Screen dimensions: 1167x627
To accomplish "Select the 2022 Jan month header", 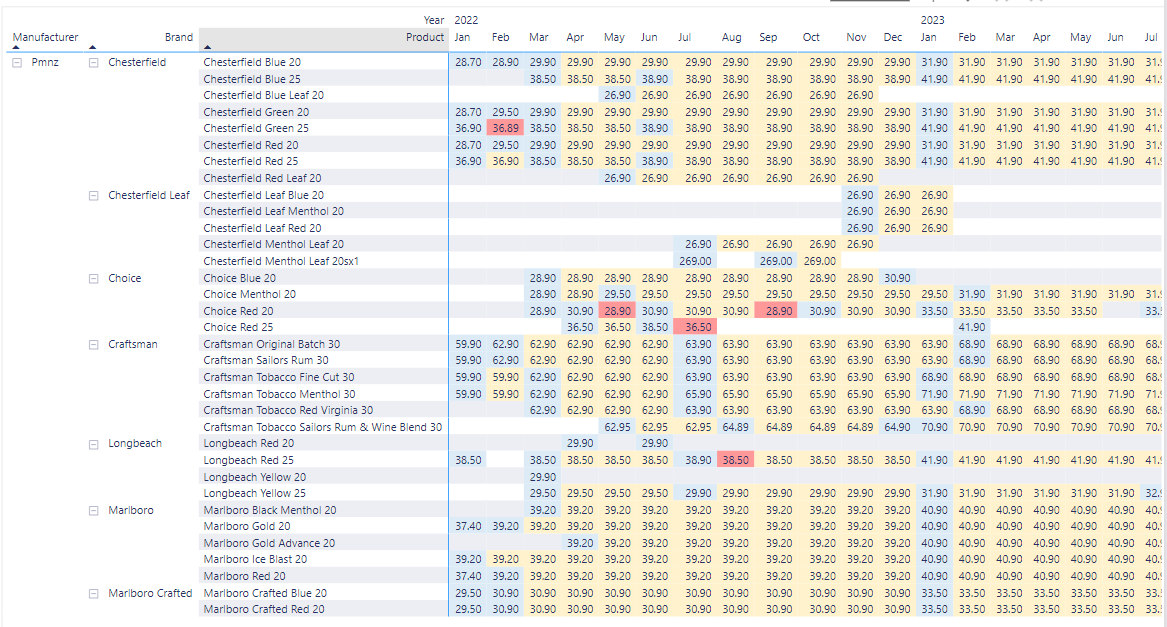I will [462, 37].
